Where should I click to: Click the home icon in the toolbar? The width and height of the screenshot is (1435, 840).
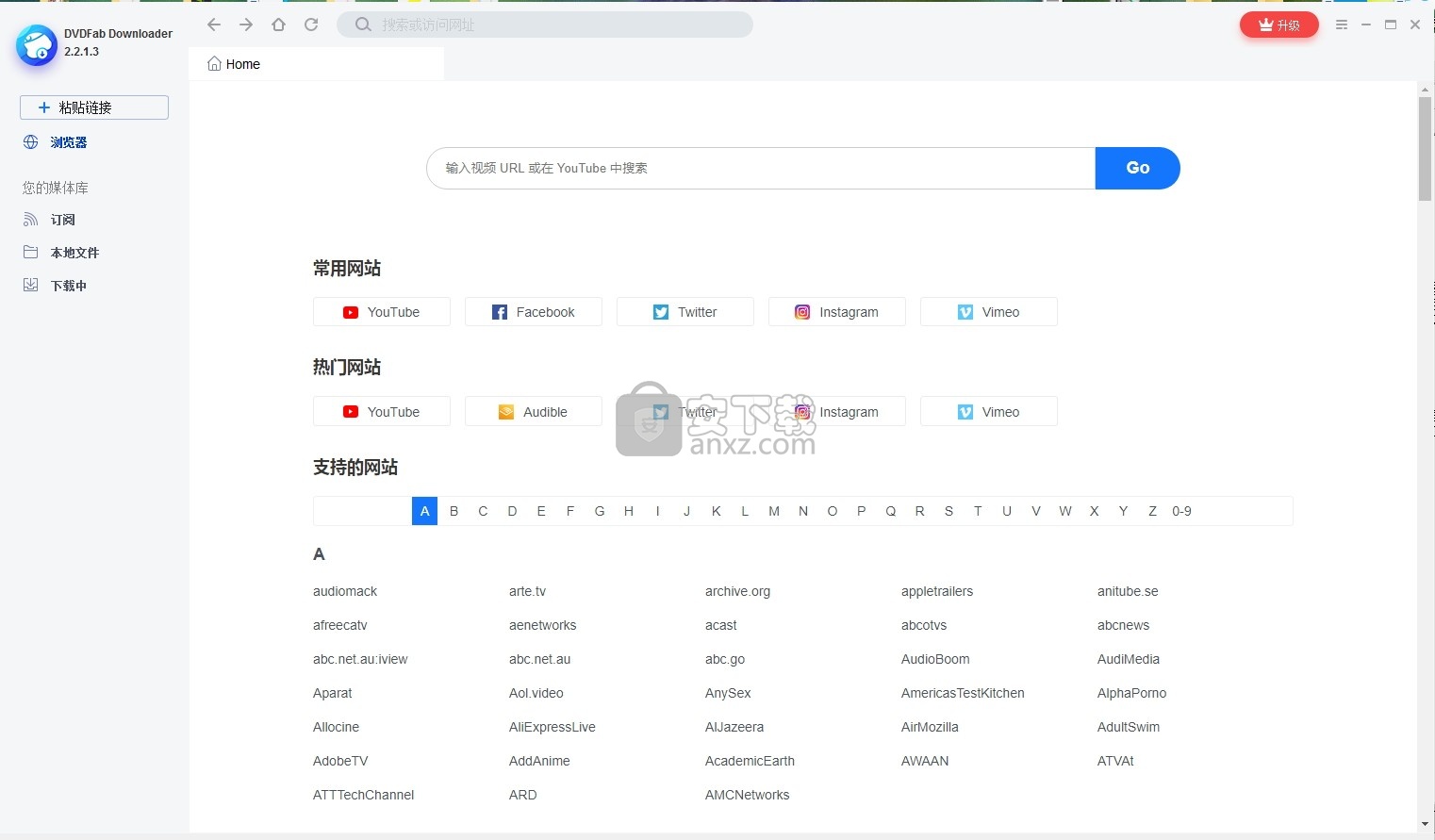point(278,25)
